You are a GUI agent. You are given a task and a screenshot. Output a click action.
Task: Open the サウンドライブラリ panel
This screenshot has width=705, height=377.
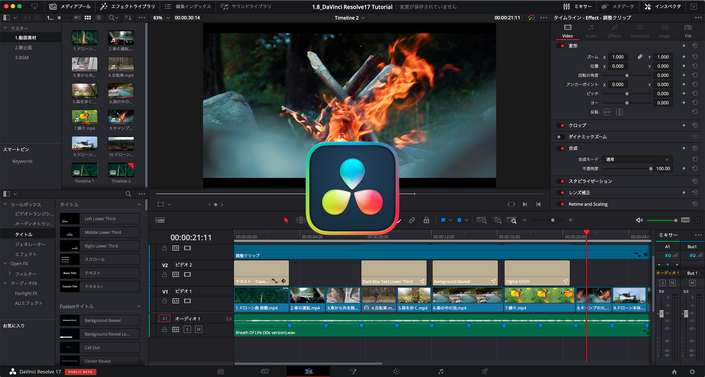click(246, 7)
